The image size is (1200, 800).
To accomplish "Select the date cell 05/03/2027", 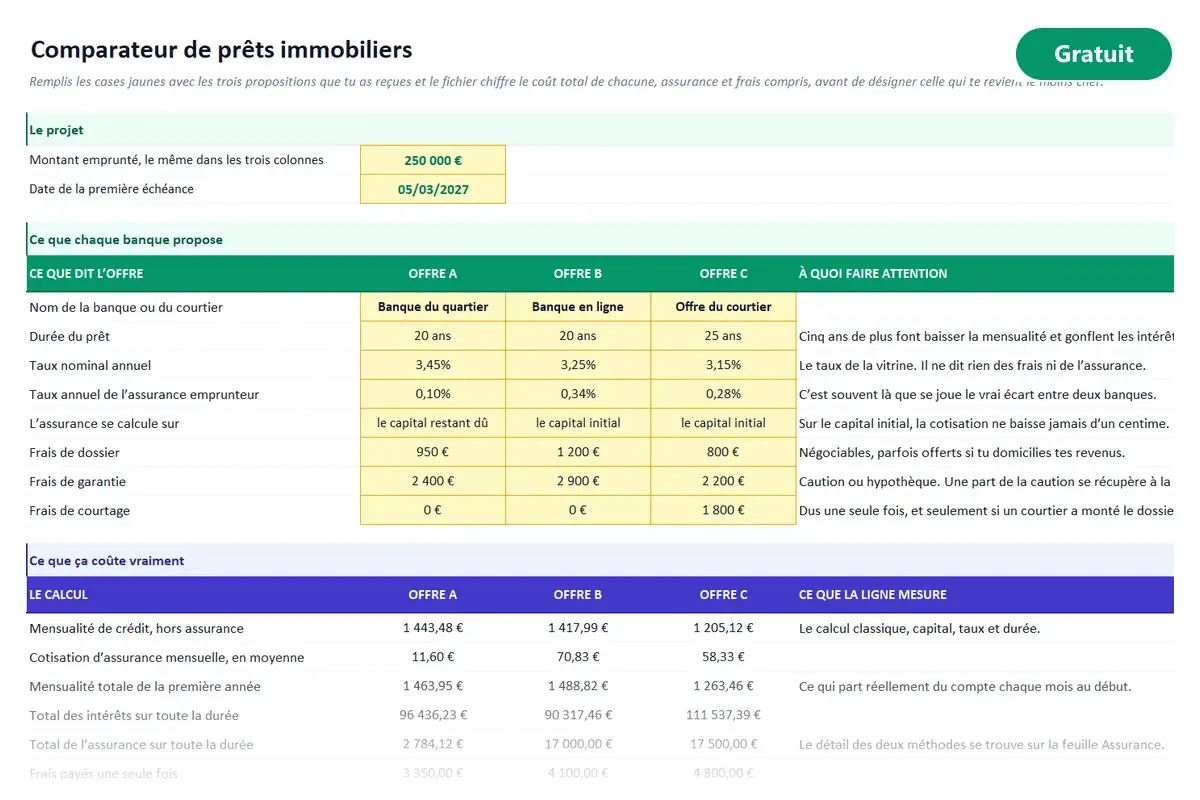I will pos(433,189).
